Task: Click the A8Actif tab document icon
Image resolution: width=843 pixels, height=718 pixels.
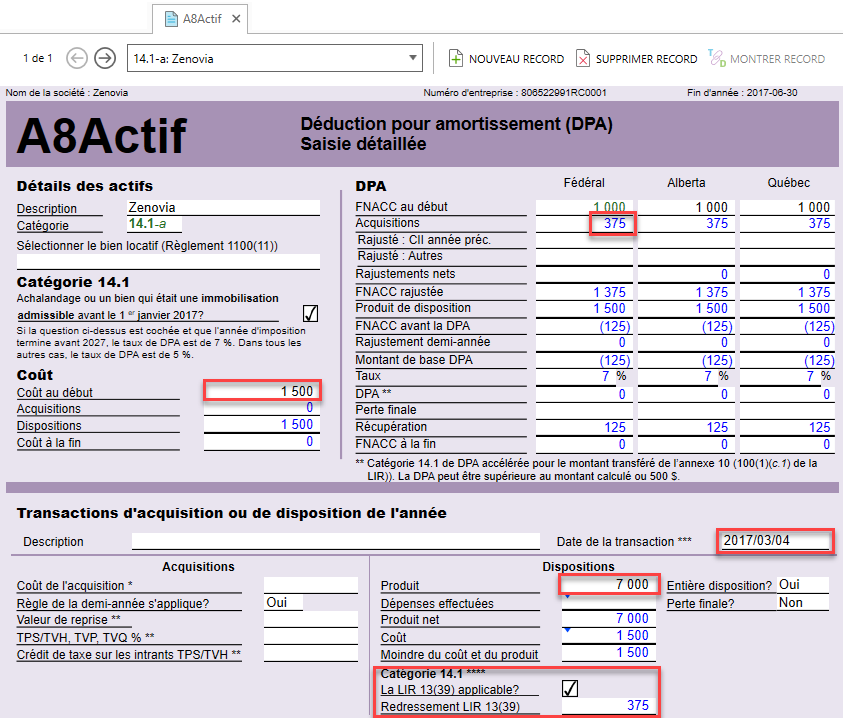Action: point(171,19)
